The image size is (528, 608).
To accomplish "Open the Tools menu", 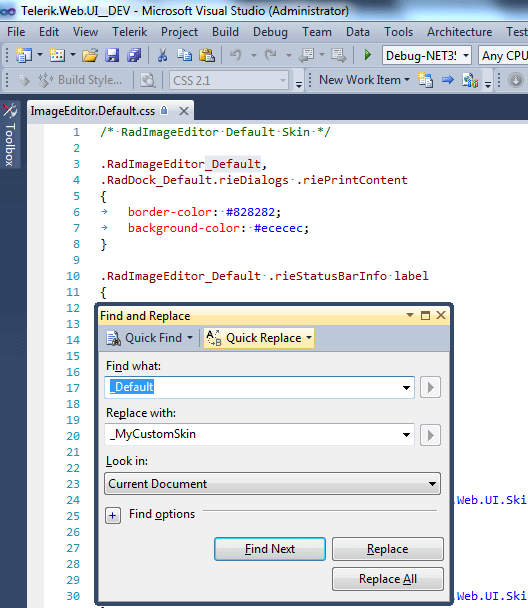I will [x=399, y=32].
